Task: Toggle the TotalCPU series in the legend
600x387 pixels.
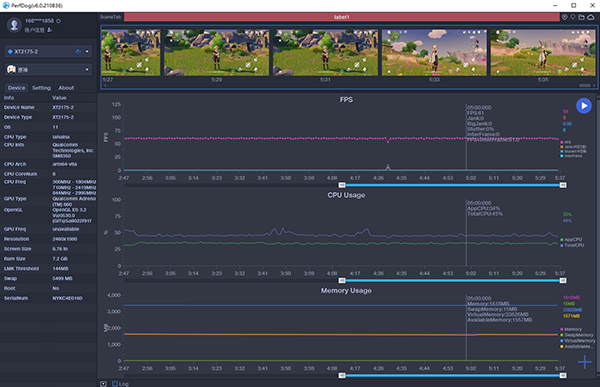Action: coord(572,245)
